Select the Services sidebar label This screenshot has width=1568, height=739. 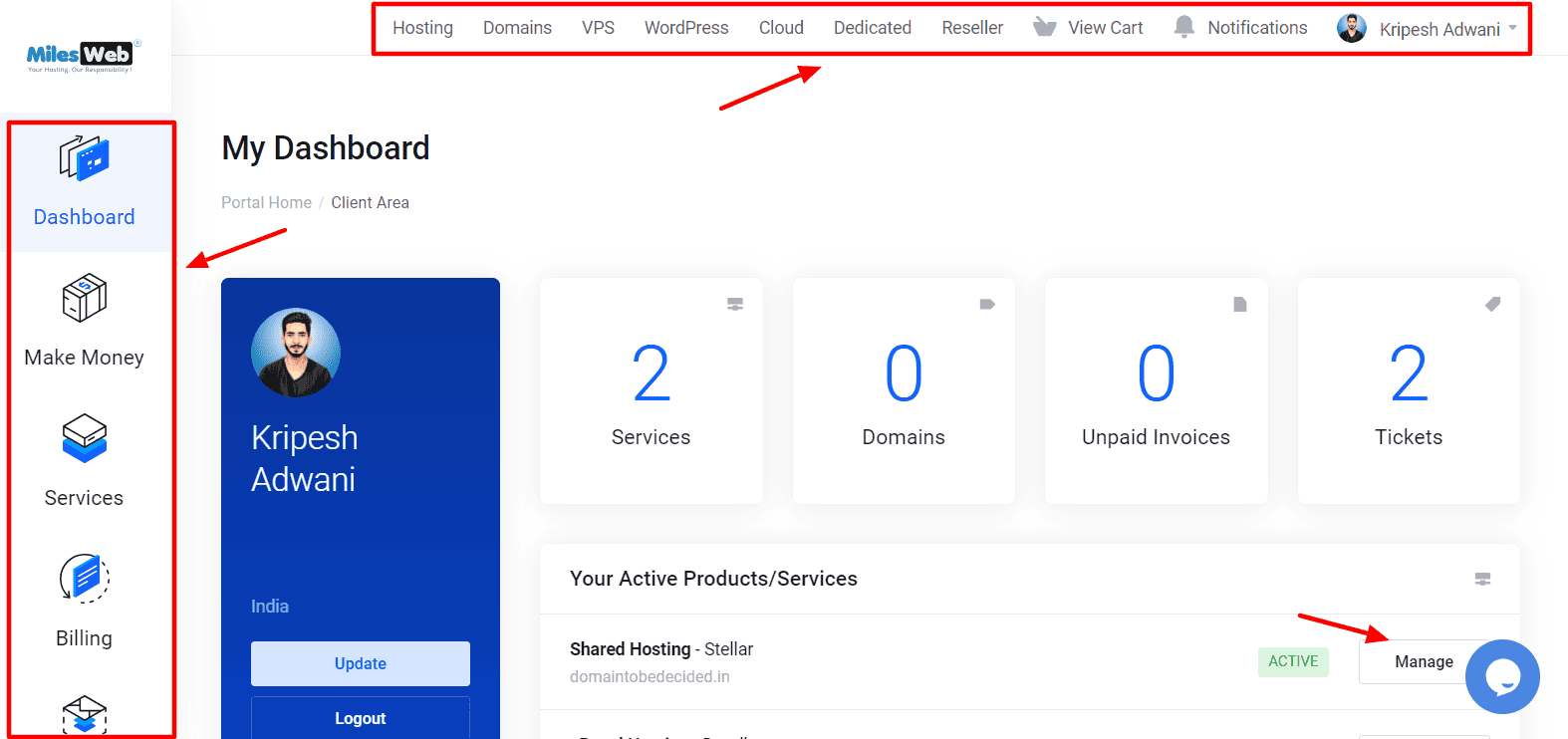point(84,498)
